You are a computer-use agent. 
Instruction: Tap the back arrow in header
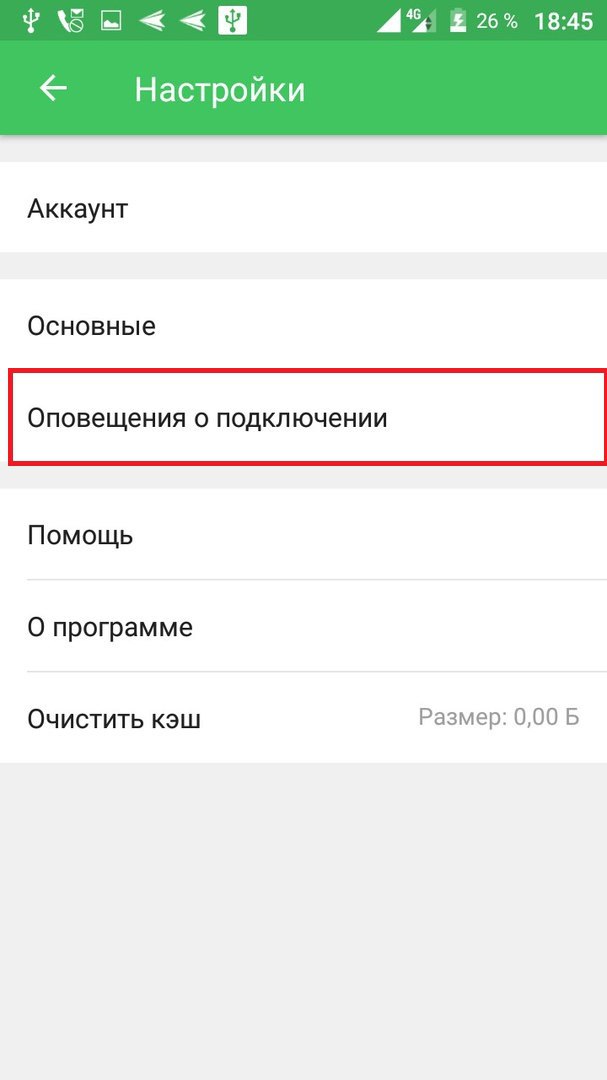pos(53,89)
